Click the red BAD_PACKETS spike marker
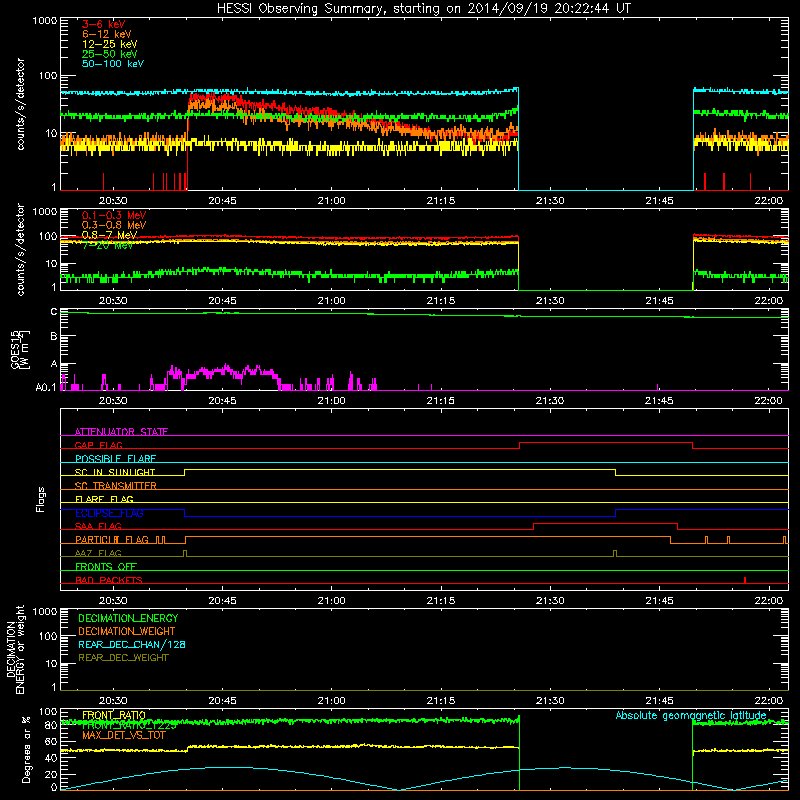This screenshot has width=800, height=800. point(745,580)
